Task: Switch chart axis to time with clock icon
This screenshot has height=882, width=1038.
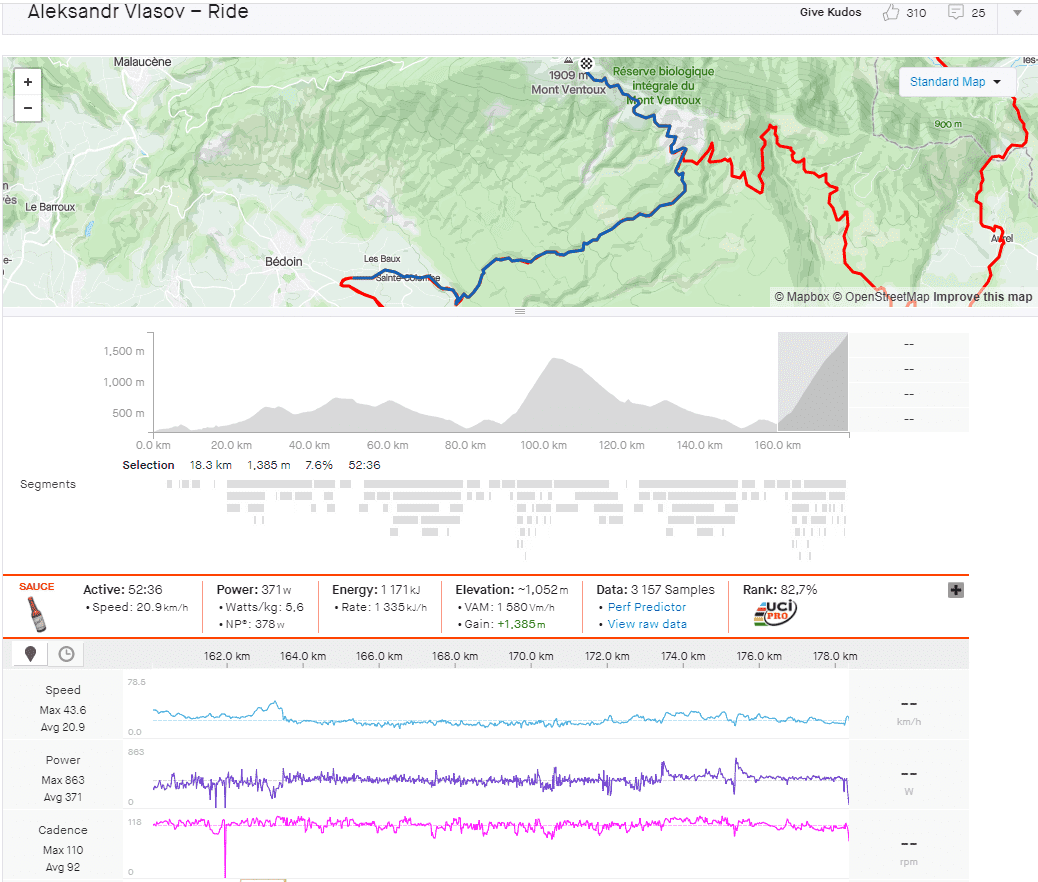Action: click(x=66, y=654)
